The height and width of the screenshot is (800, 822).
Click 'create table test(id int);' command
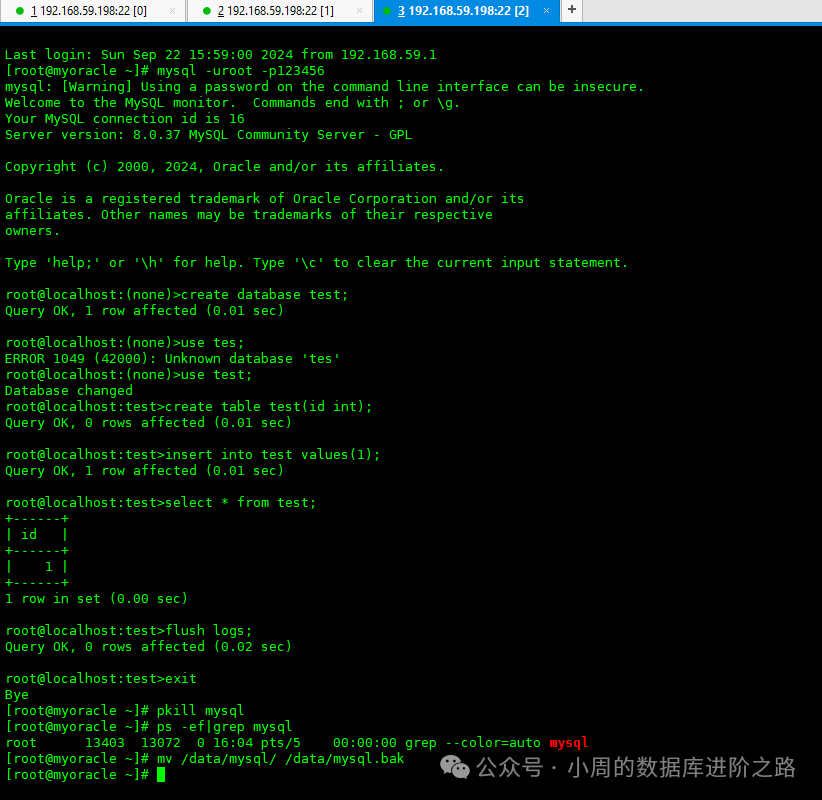point(268,406)
